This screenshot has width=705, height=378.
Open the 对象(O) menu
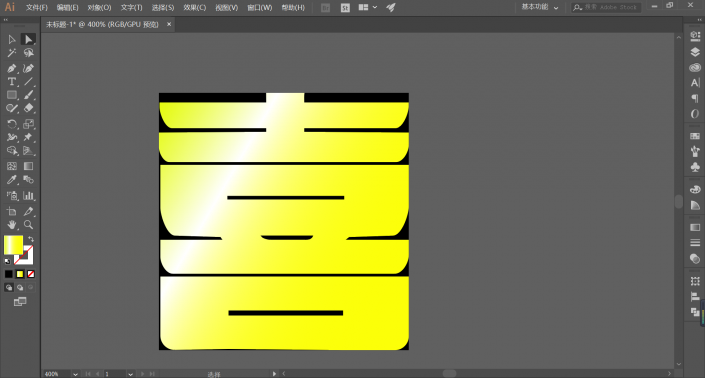point(99,8)
